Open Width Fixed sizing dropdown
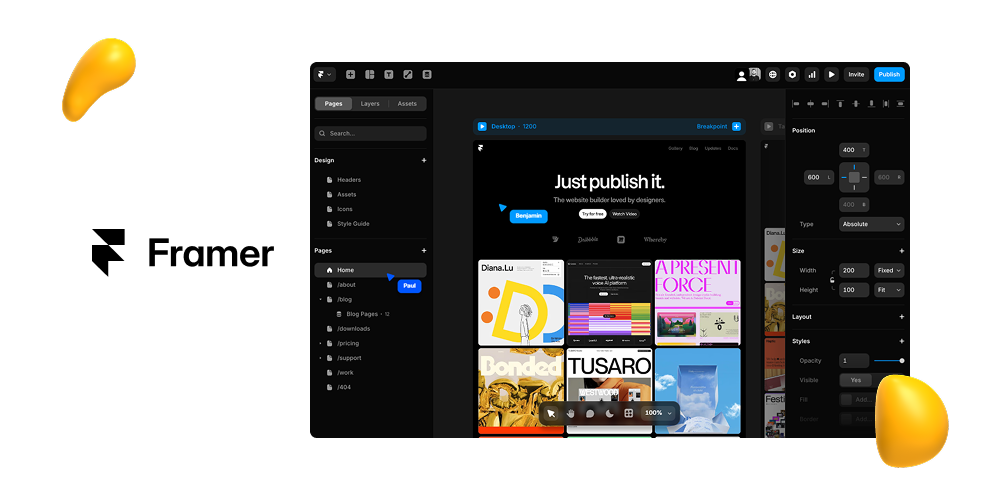This screenshot has height=500, width=1000. click(x=889, y=270)
